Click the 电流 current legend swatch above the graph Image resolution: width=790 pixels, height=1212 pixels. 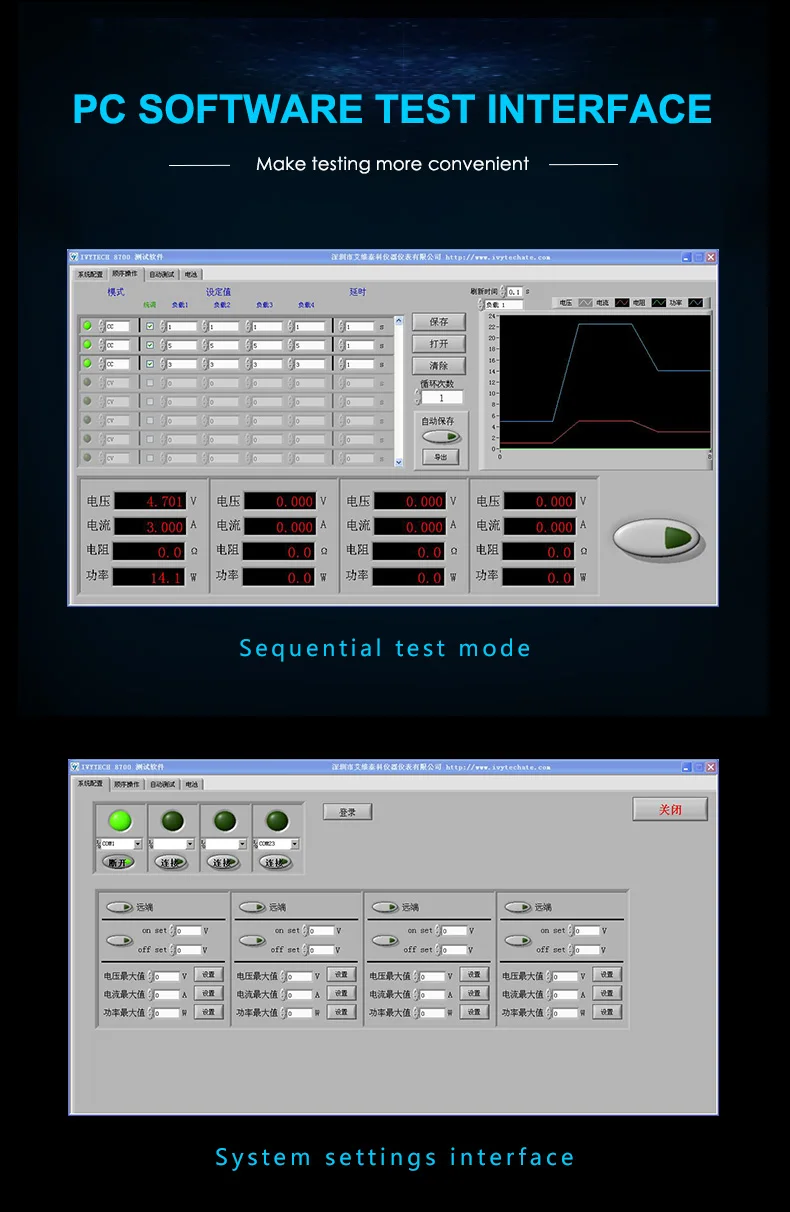(x=622, y=302)
